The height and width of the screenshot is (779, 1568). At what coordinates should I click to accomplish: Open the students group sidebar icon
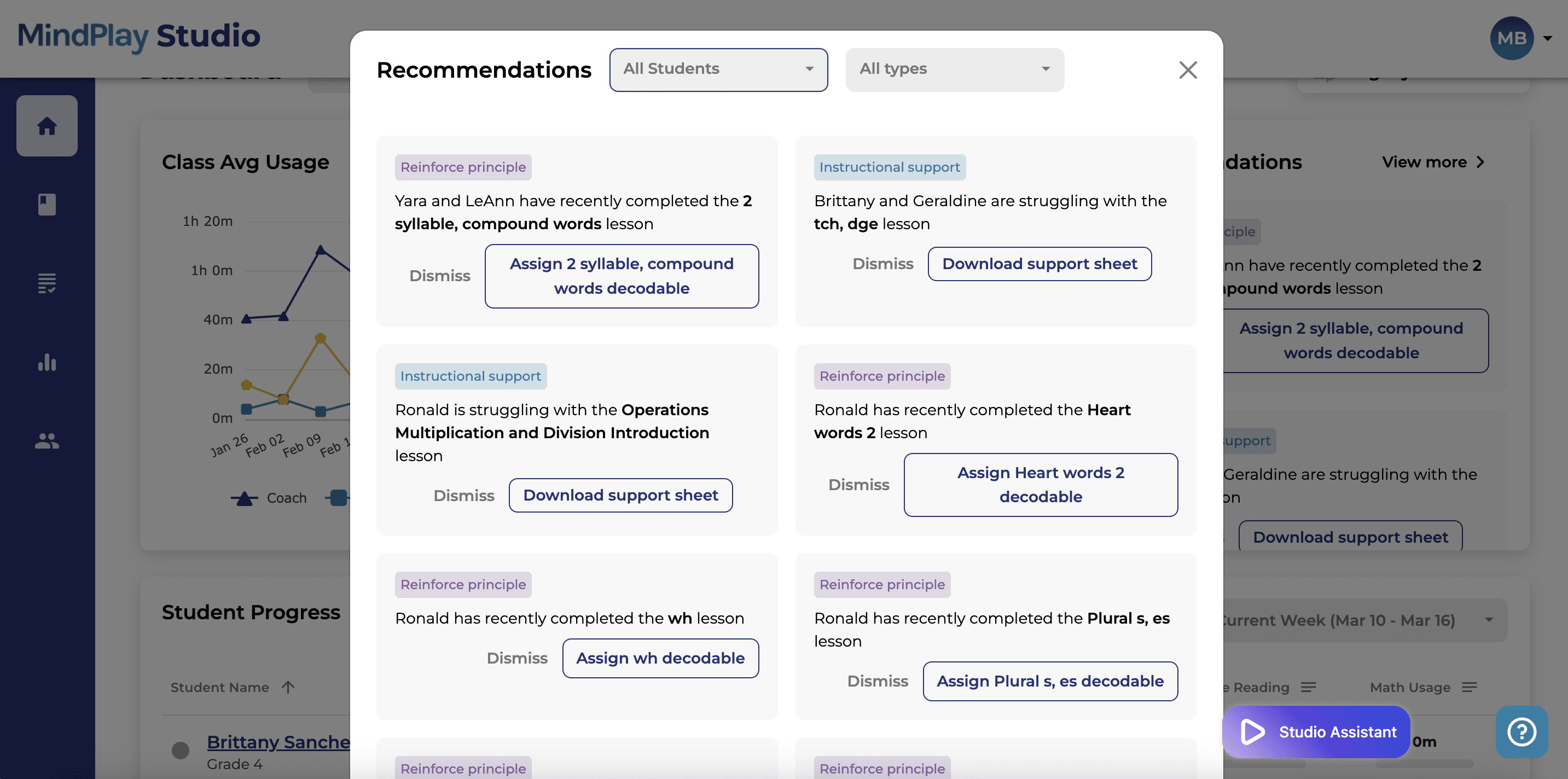47,440
